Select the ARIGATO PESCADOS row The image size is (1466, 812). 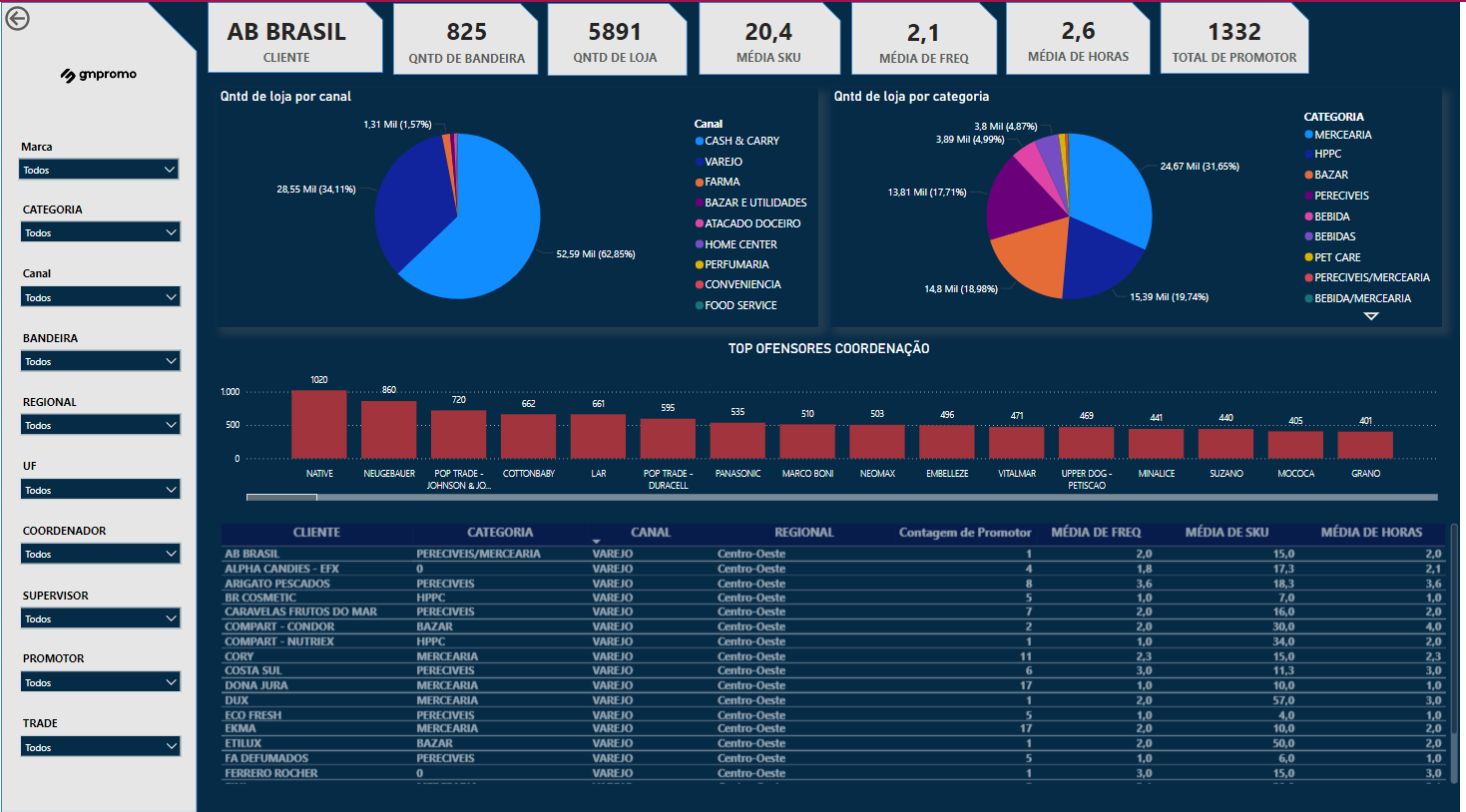pos(833,584)
